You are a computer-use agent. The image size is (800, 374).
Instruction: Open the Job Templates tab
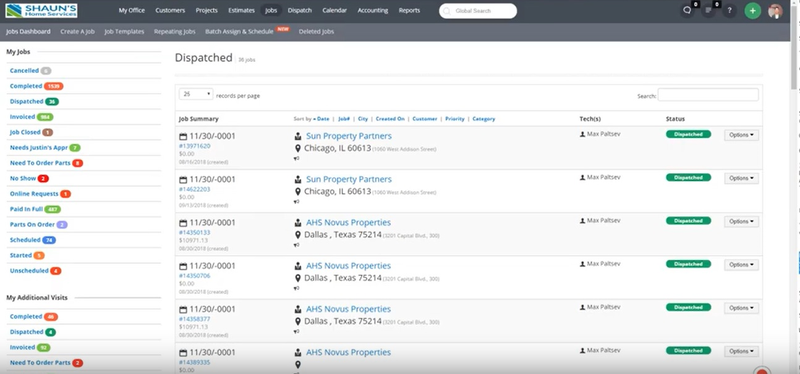point(124,32)
